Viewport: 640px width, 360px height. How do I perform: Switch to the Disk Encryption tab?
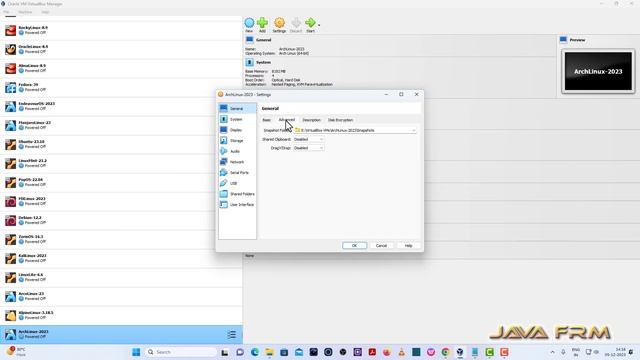[340, 120]
